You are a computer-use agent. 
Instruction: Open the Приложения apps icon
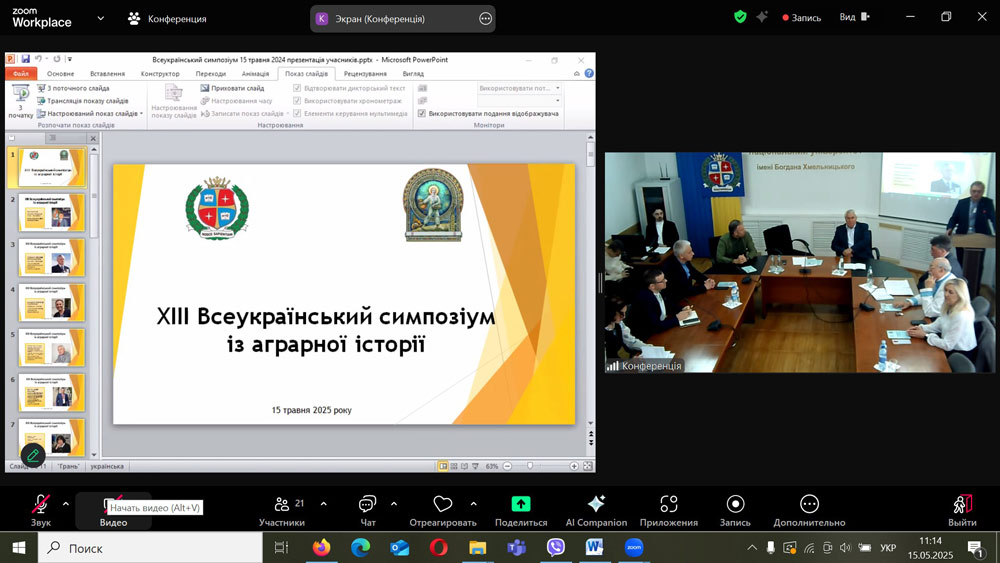coord(669,504)
